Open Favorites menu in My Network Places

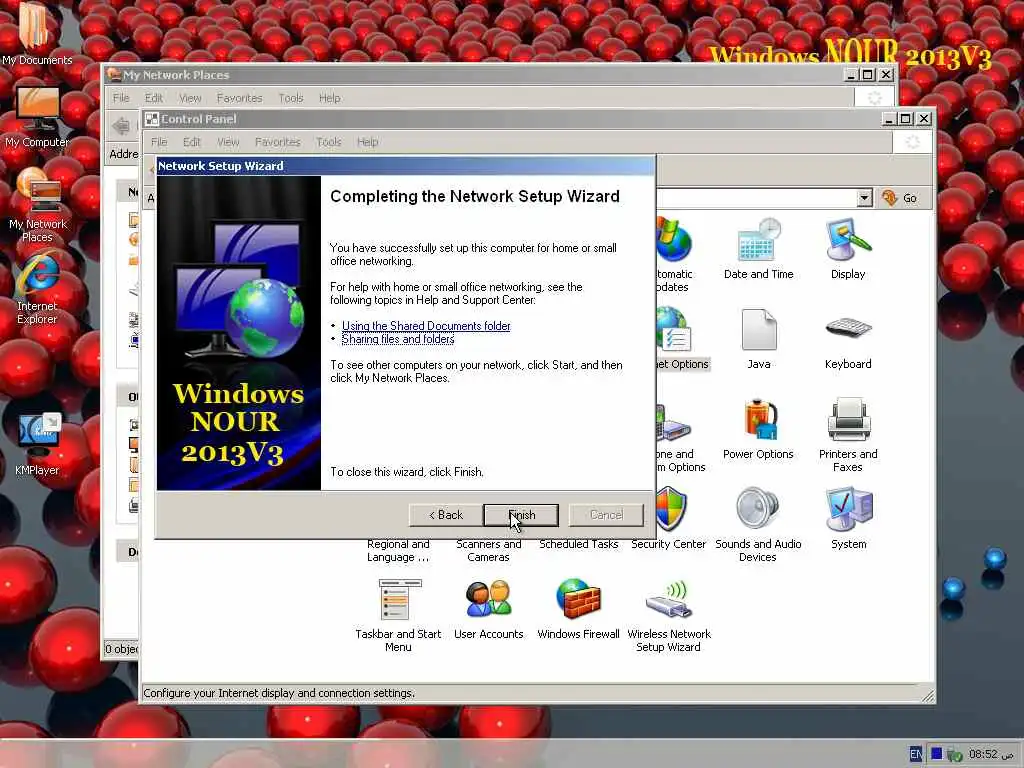coord(239,98)
